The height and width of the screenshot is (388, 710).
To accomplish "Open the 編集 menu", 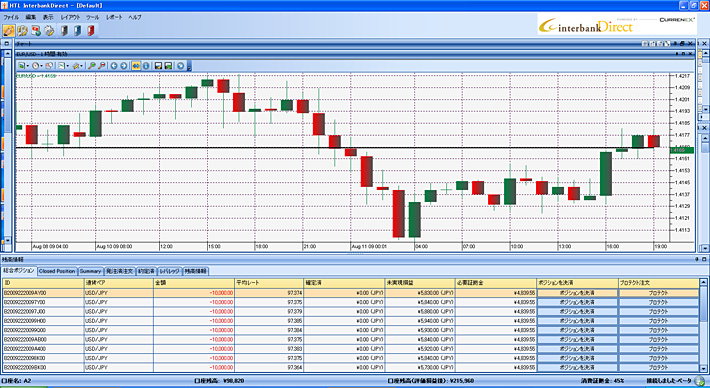I will (x=31, y=17).
